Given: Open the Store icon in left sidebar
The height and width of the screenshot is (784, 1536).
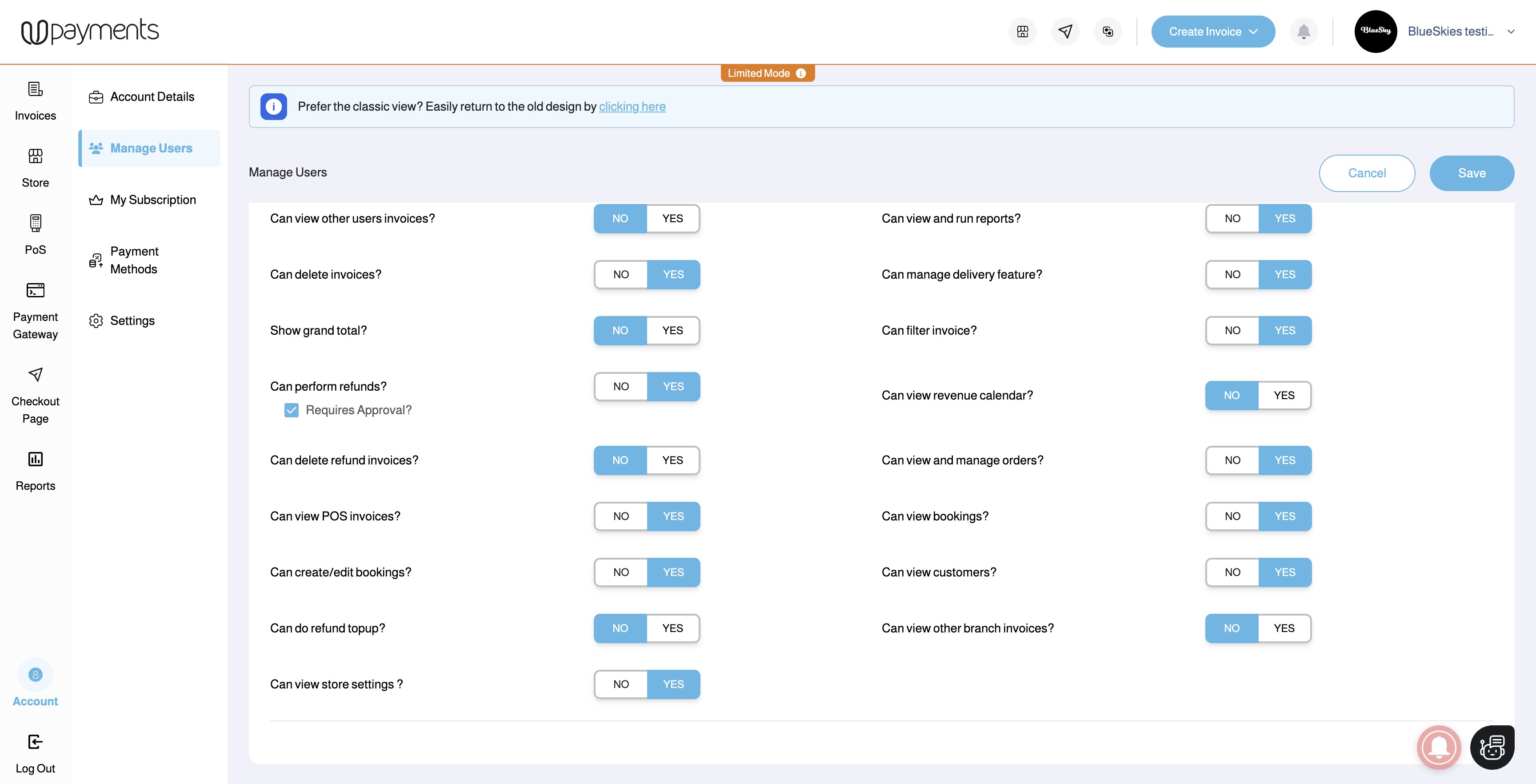Looking at the screenshot, I should pyautogui.click(x=35, y=156).
